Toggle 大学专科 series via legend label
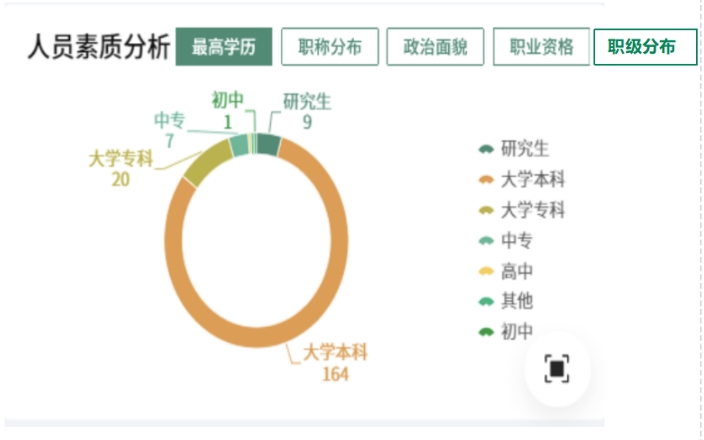Image resolution: width=704 pixels, height=440 pixels. point(533,210)
